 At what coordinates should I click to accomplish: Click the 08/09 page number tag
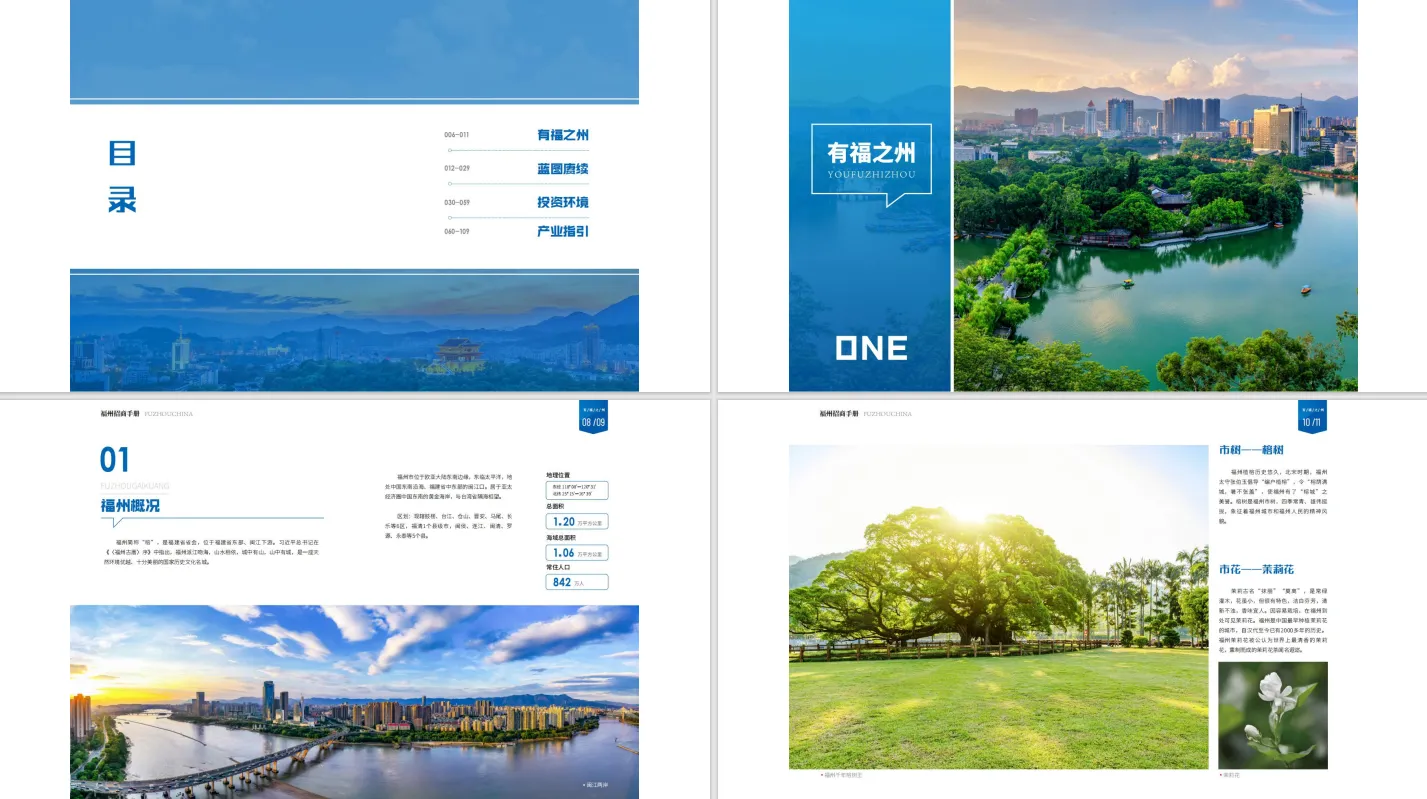[x=594, y=418]
